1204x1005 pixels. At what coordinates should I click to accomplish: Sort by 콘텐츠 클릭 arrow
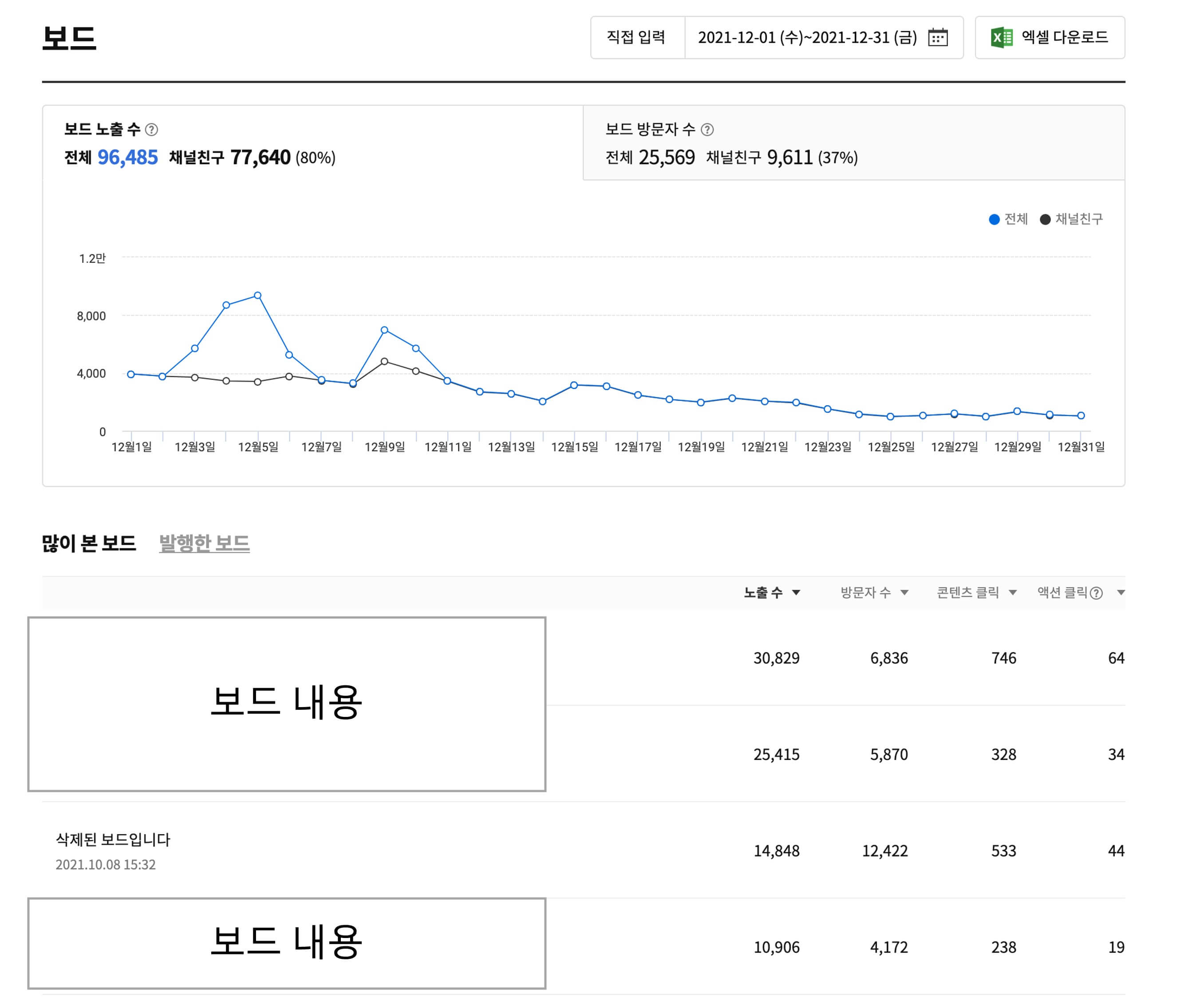point(1013,593)
